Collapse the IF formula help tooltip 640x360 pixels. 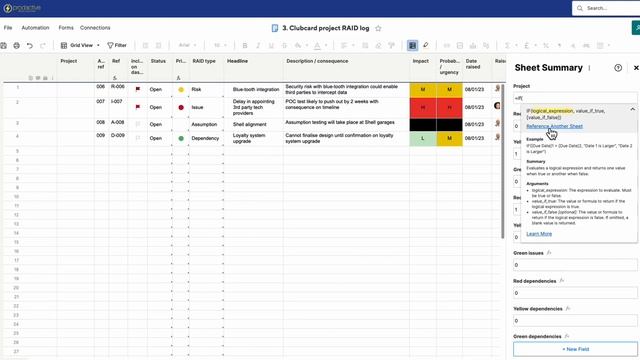click(632, 109)
